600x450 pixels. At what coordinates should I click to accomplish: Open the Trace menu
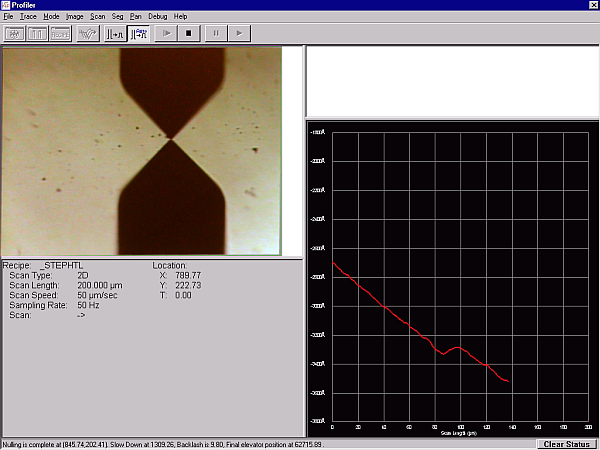point(27,17)
